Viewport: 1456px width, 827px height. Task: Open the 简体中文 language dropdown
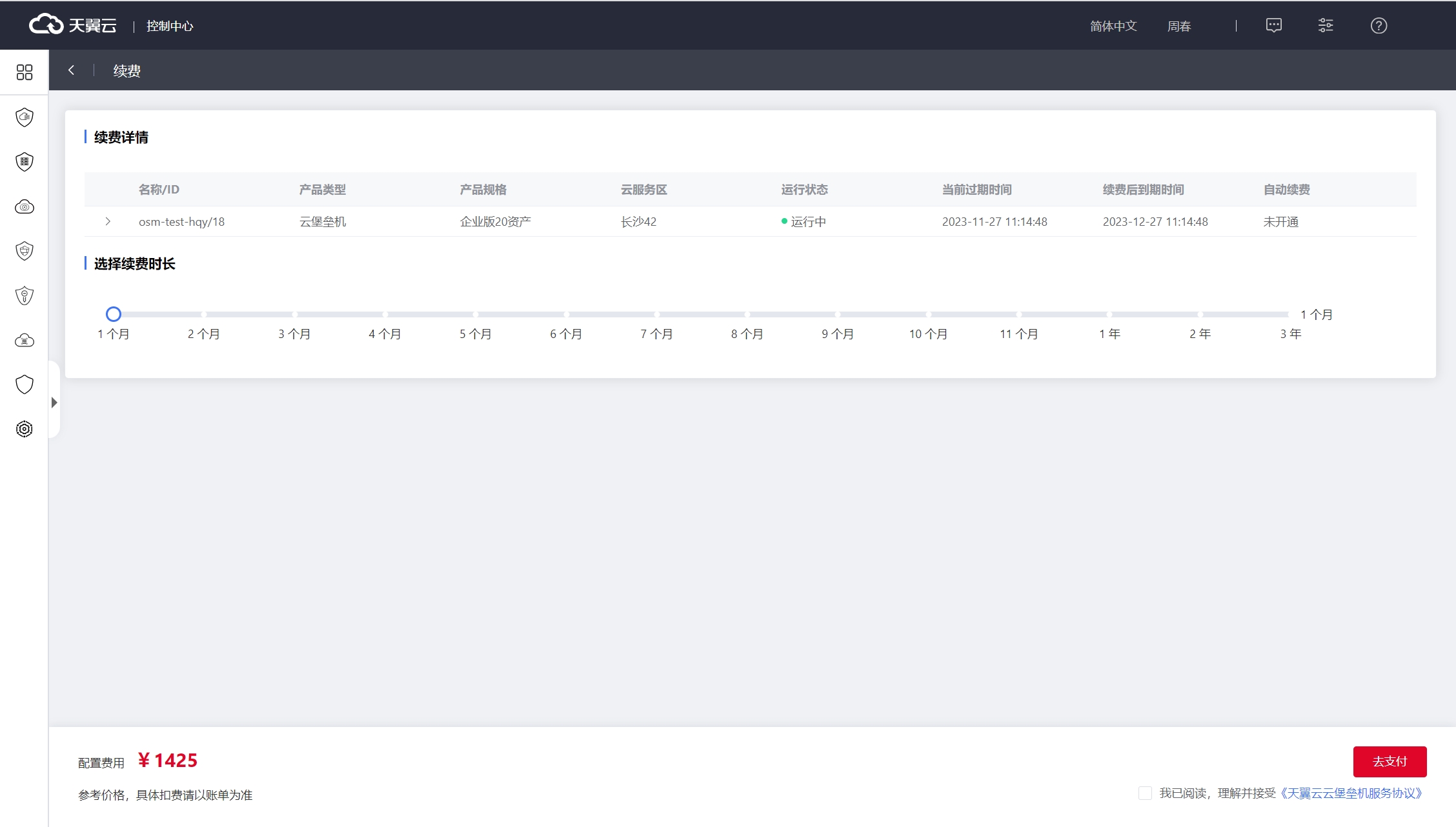pyautogui.click(x=1113, y=26)
